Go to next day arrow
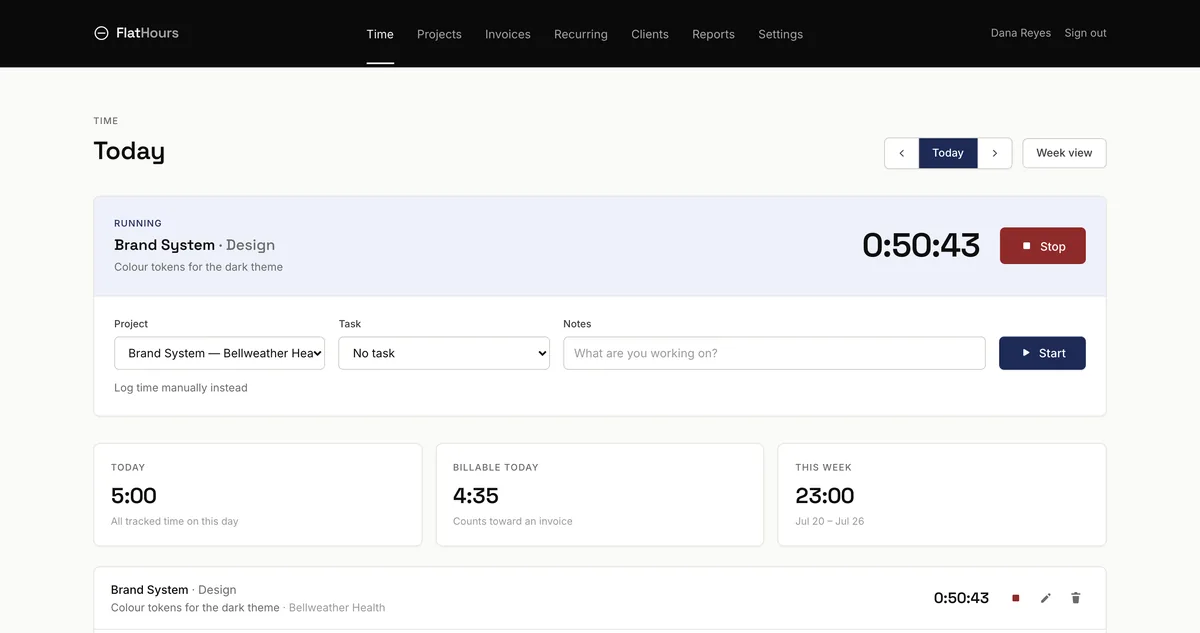Image resolution: width=1200 pixels, height=633 pixels. 995,153
